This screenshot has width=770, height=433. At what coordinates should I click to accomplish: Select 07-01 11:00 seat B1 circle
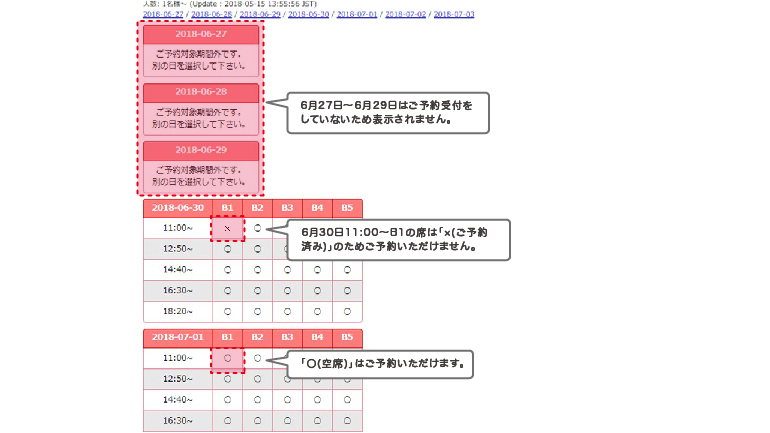tap(227, 358)
